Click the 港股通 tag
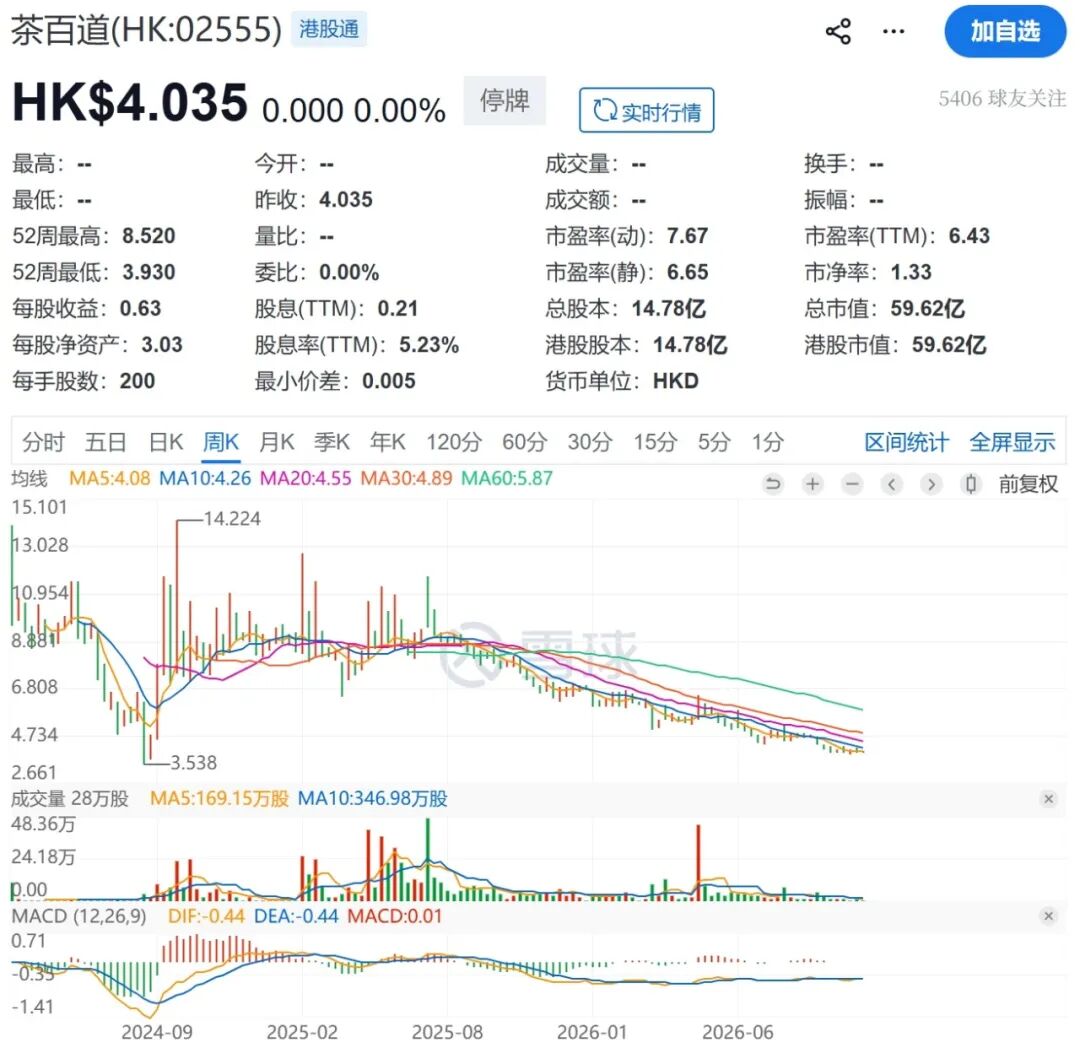Viewport: 1080px width, 1048px height. [x=329, y=30]
